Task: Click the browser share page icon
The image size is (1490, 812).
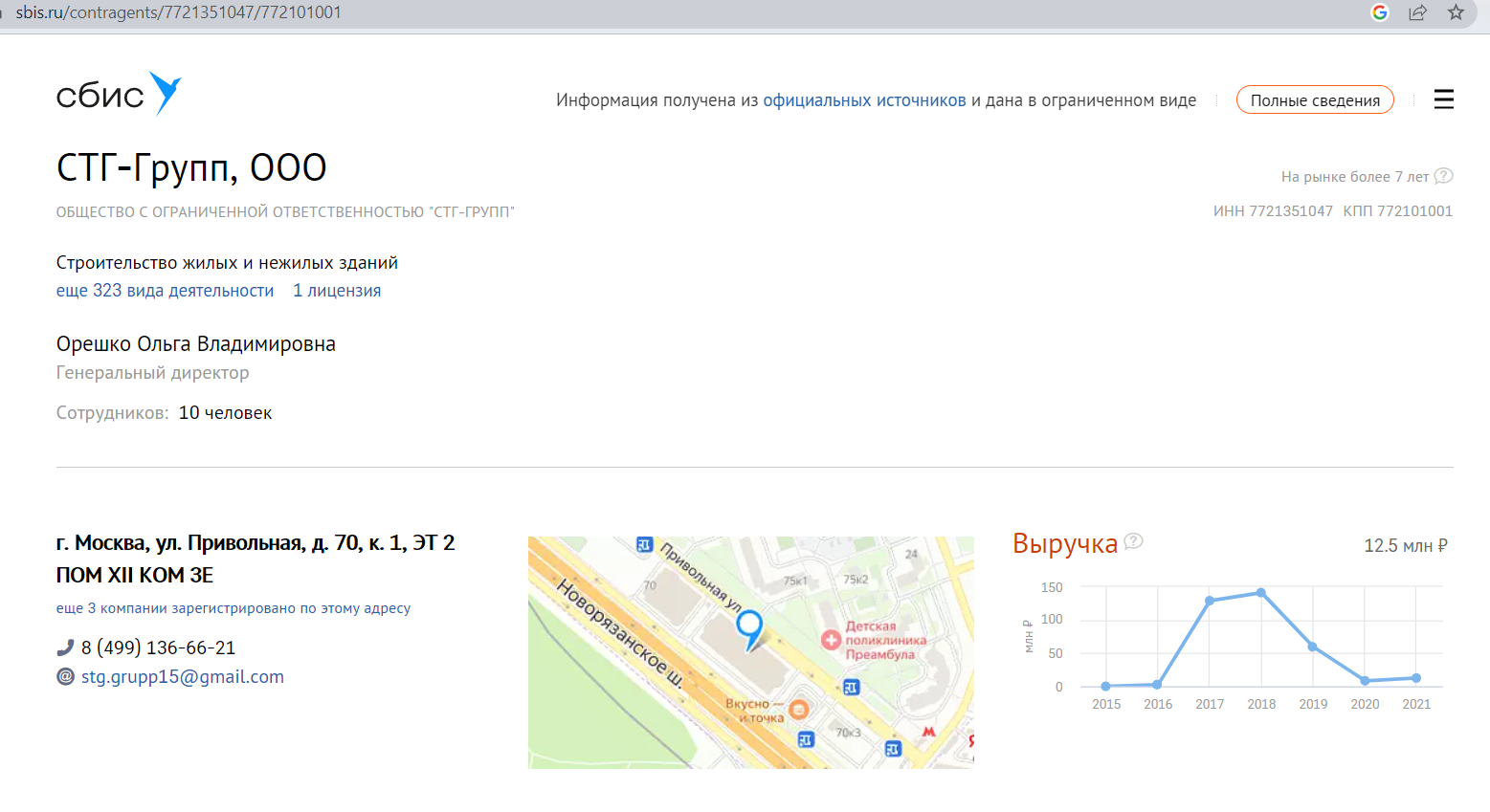Action: click(x=1417, y=12)
